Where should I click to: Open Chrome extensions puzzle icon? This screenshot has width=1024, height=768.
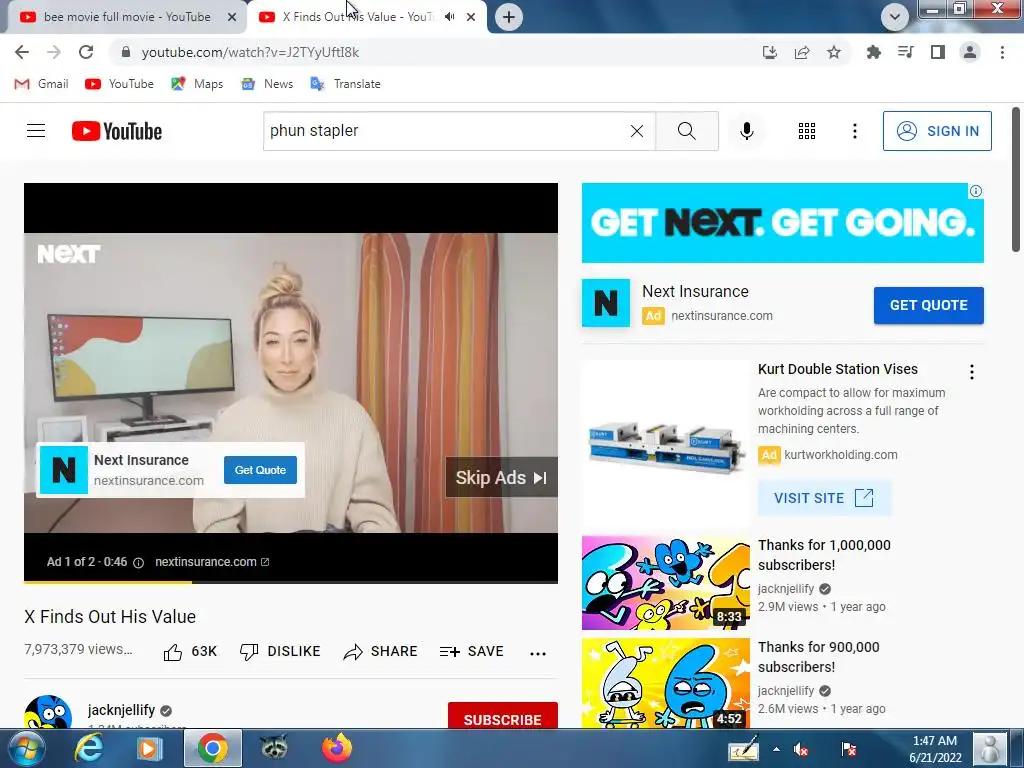873,52
